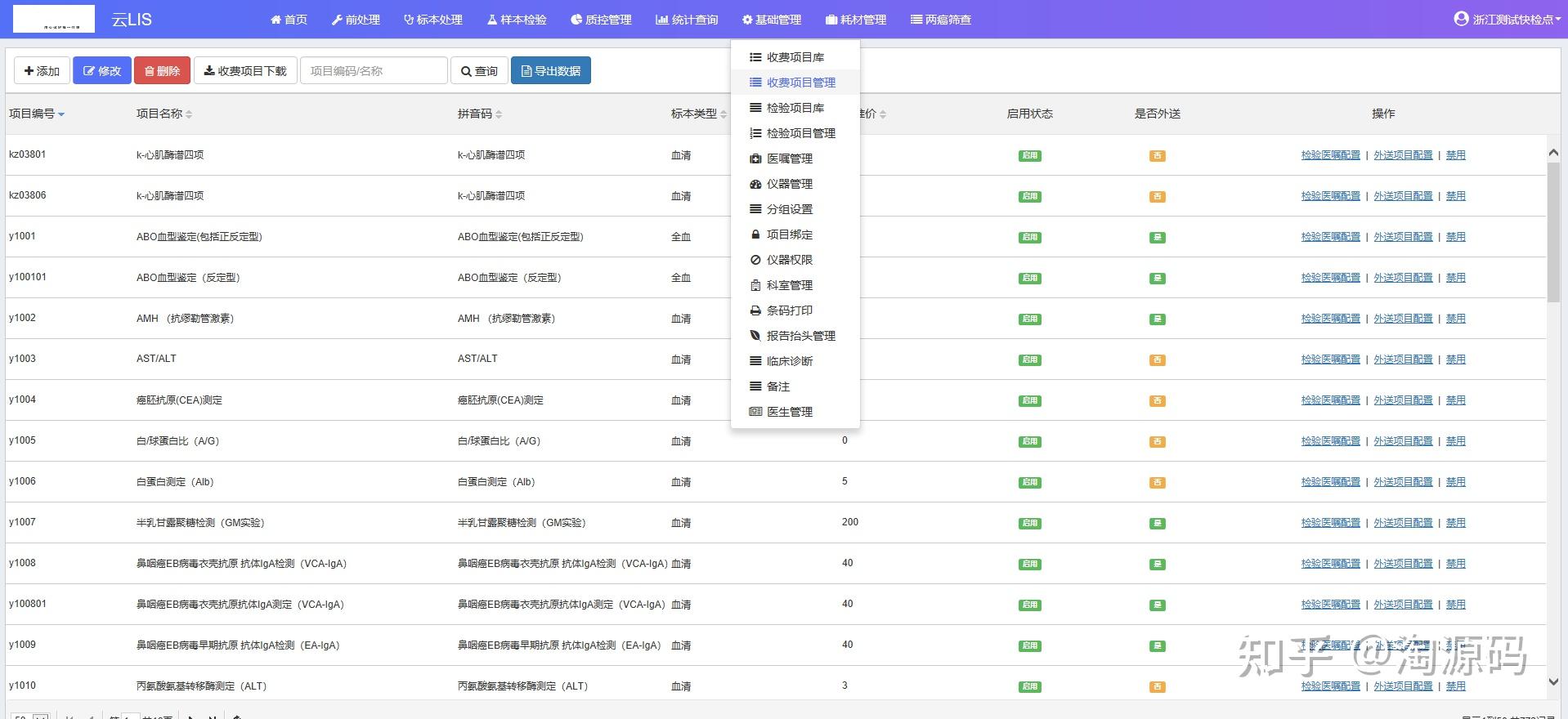
Task: Click the blue 修改 edit button
Action: pyautogui.click(x=102, y=71)
